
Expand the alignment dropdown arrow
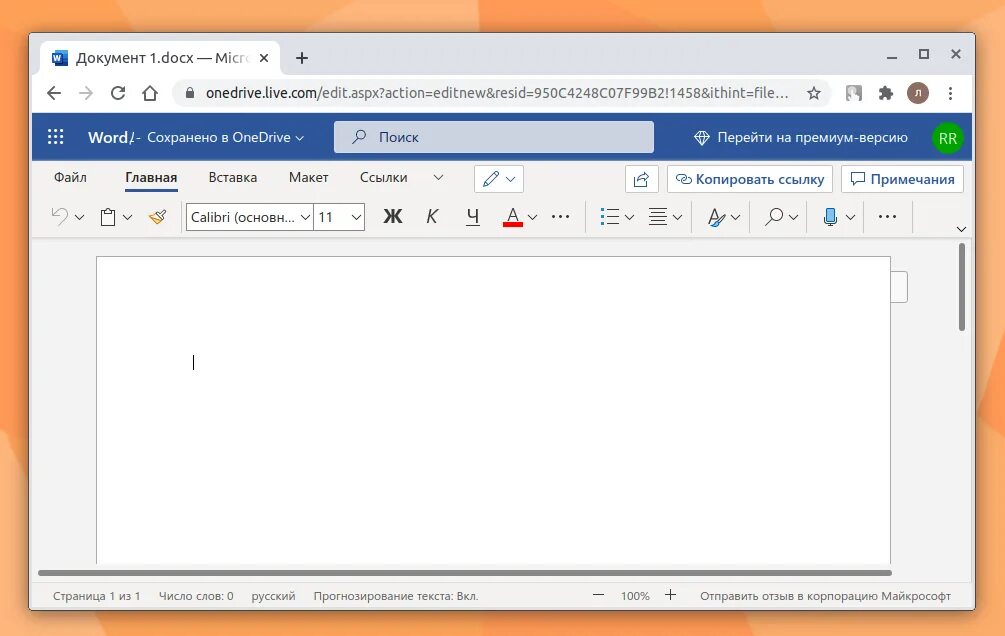tap(677, 217)
